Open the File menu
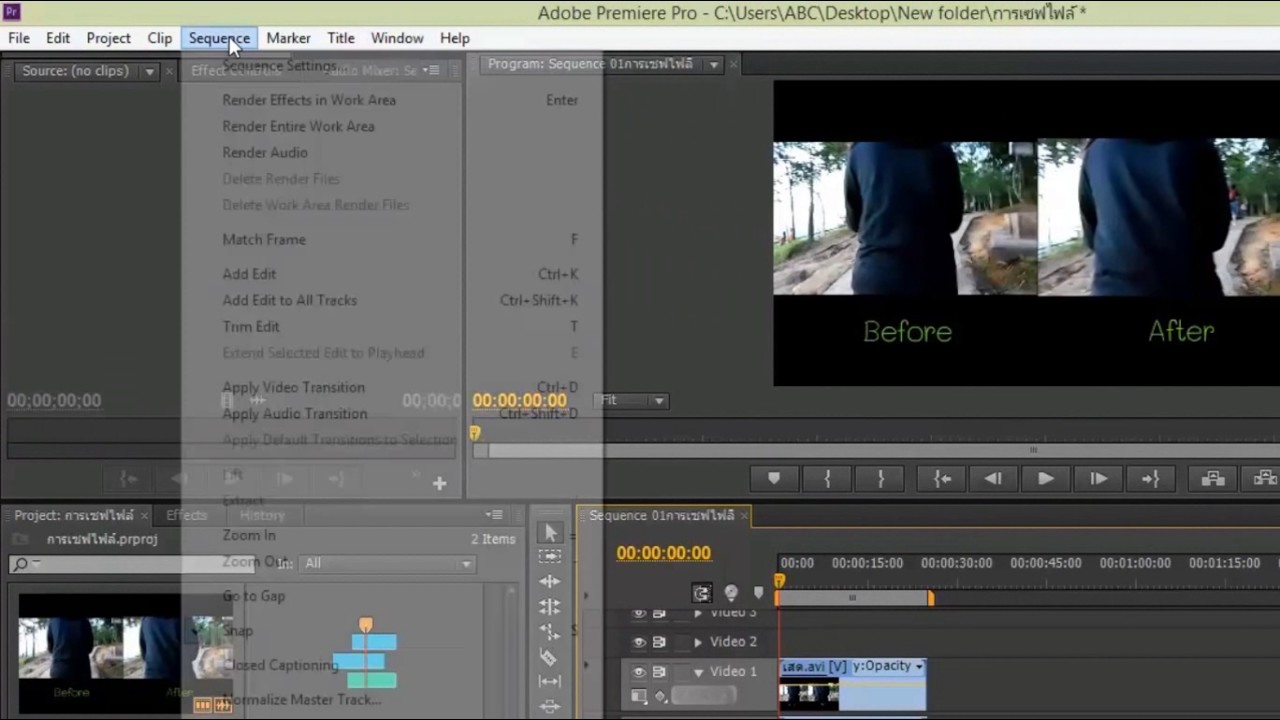 point(19,38)
